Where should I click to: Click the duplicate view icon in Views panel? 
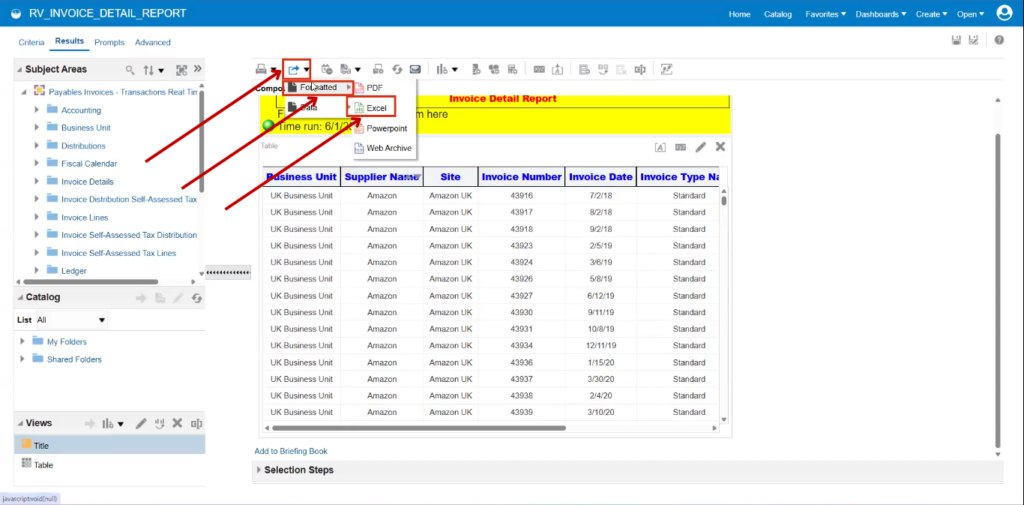[x=159, y=423]
